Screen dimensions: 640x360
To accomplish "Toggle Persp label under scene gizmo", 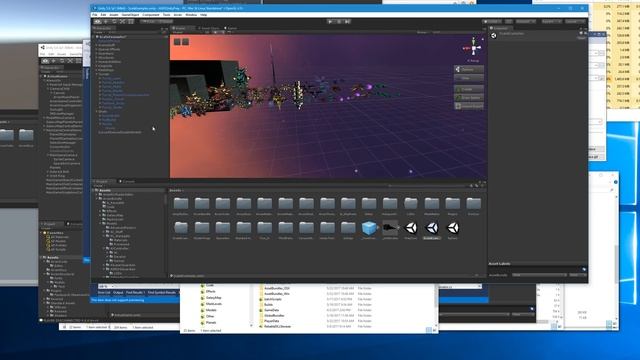I will tap(473, 61).
